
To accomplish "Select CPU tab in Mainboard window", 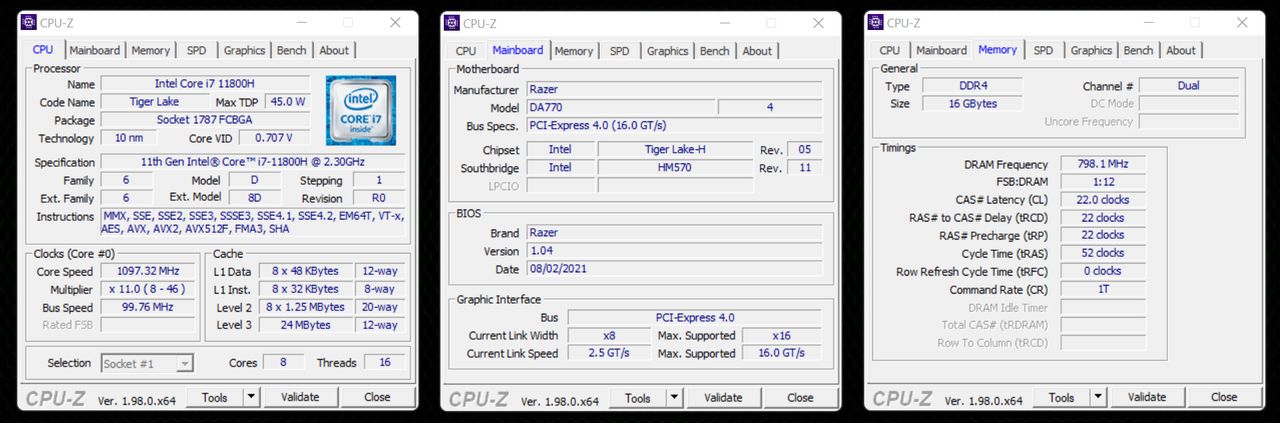I will pos(466,51).
